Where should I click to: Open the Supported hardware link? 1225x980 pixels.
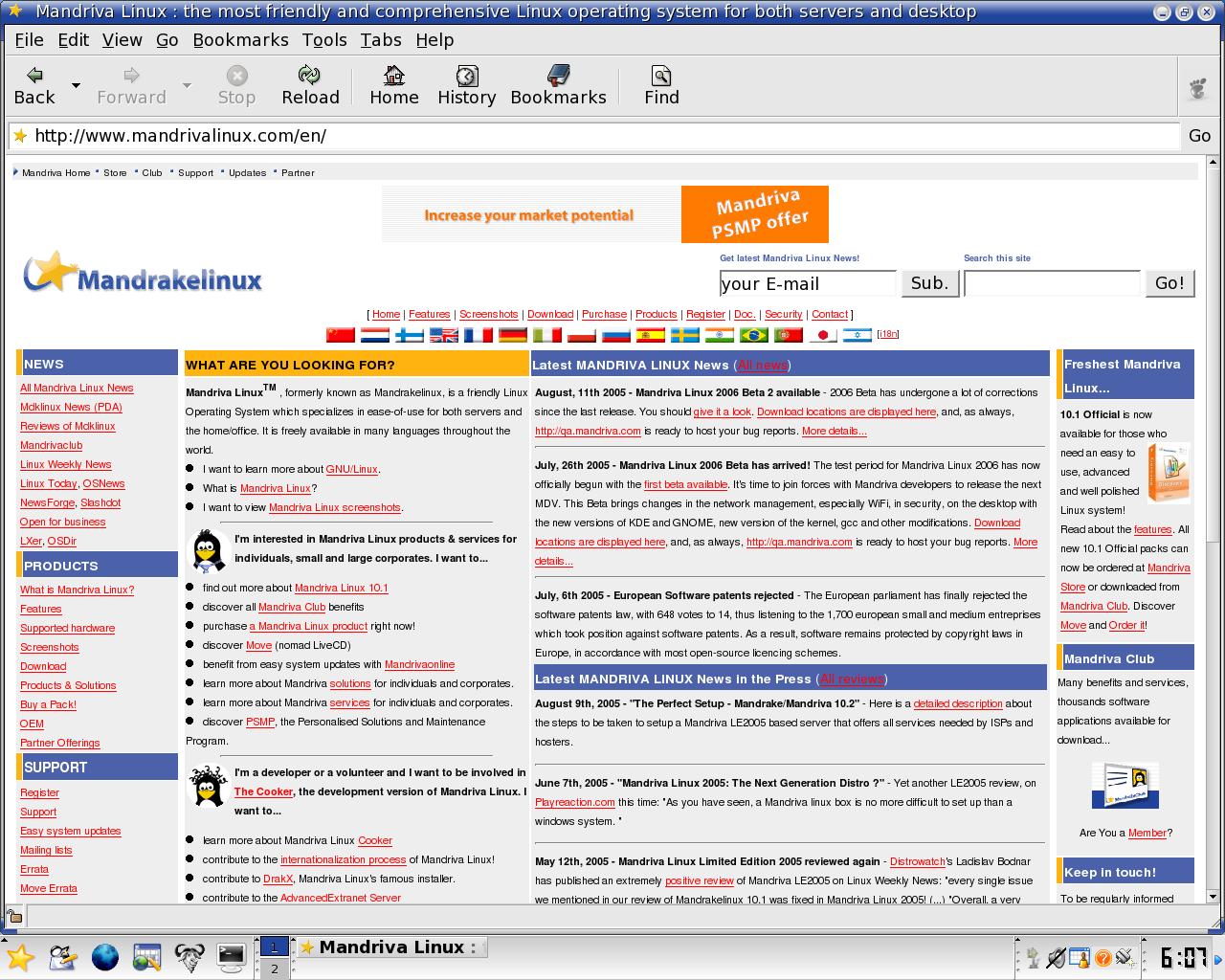(x=67, y=628)
